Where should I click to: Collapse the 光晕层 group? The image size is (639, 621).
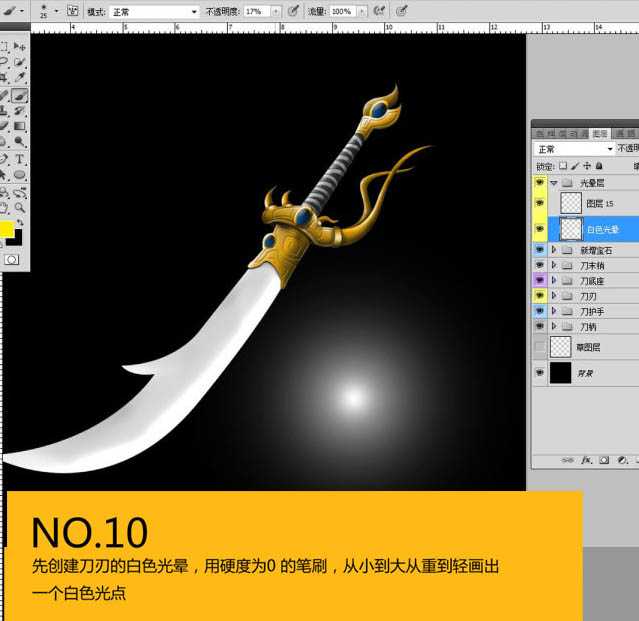tap(554, 183)
